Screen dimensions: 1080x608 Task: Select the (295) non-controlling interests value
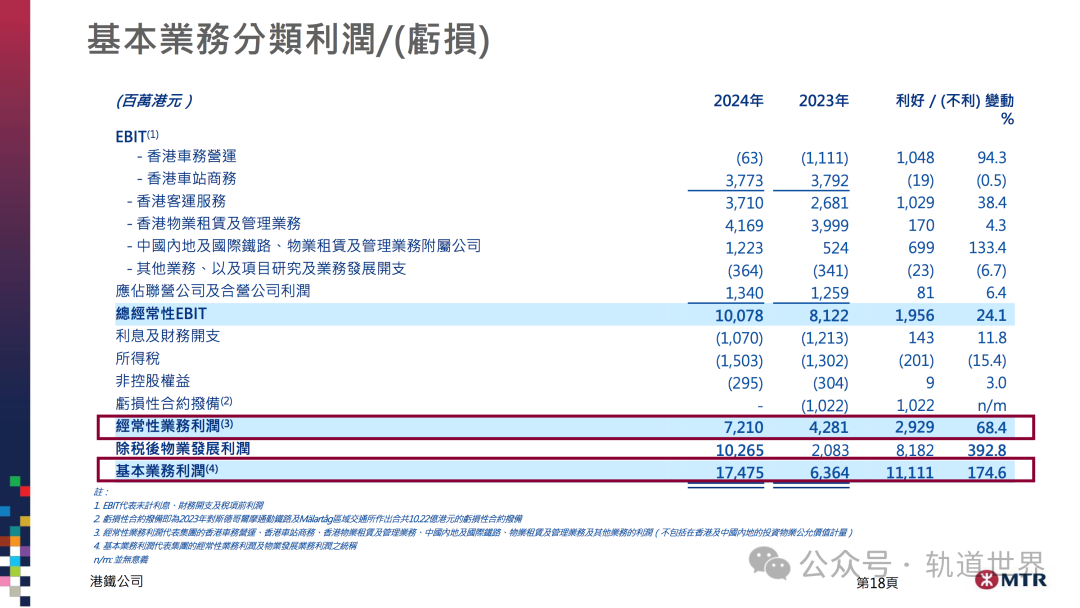745,384
